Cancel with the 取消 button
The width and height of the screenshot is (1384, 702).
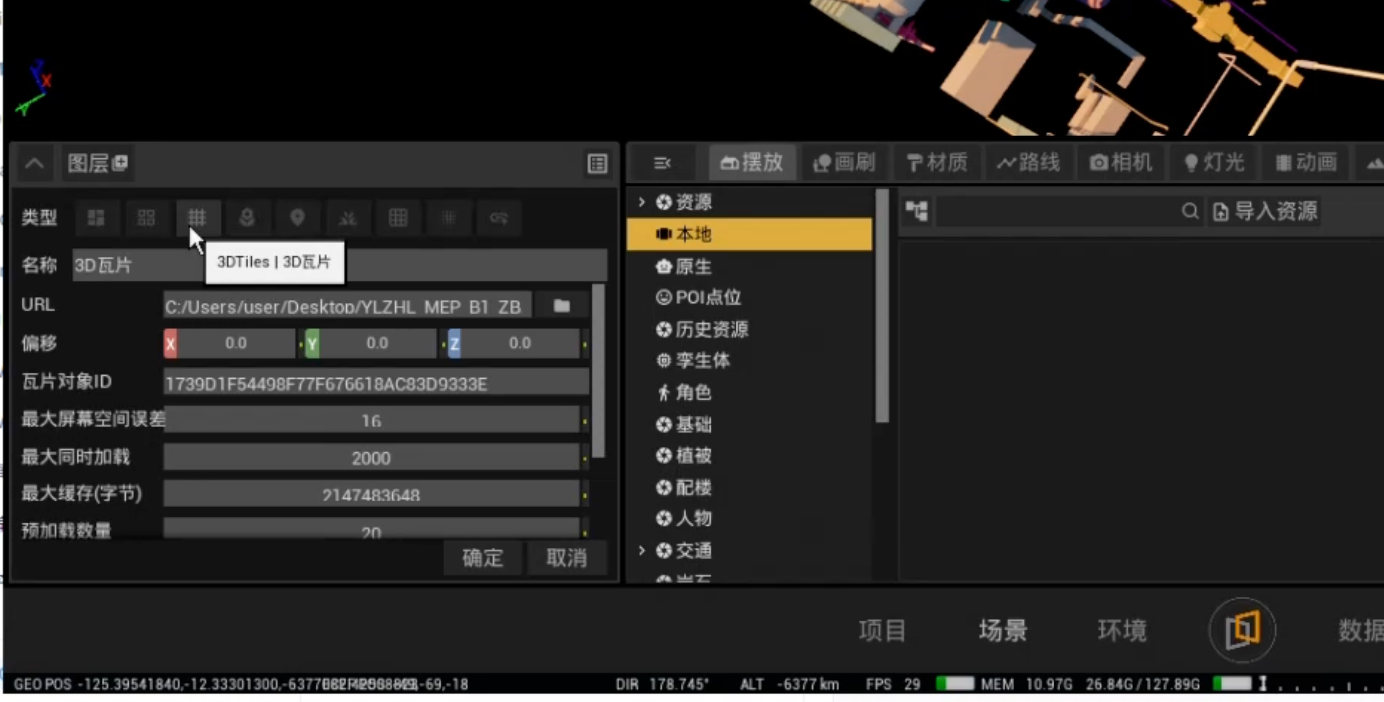click(x=566, y=558)
